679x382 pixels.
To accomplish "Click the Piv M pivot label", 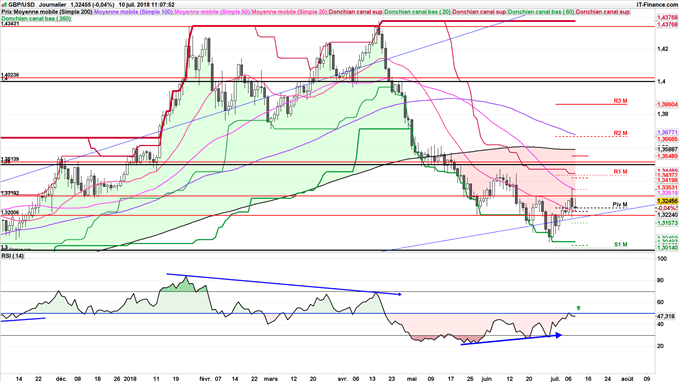I will [620, 204].
